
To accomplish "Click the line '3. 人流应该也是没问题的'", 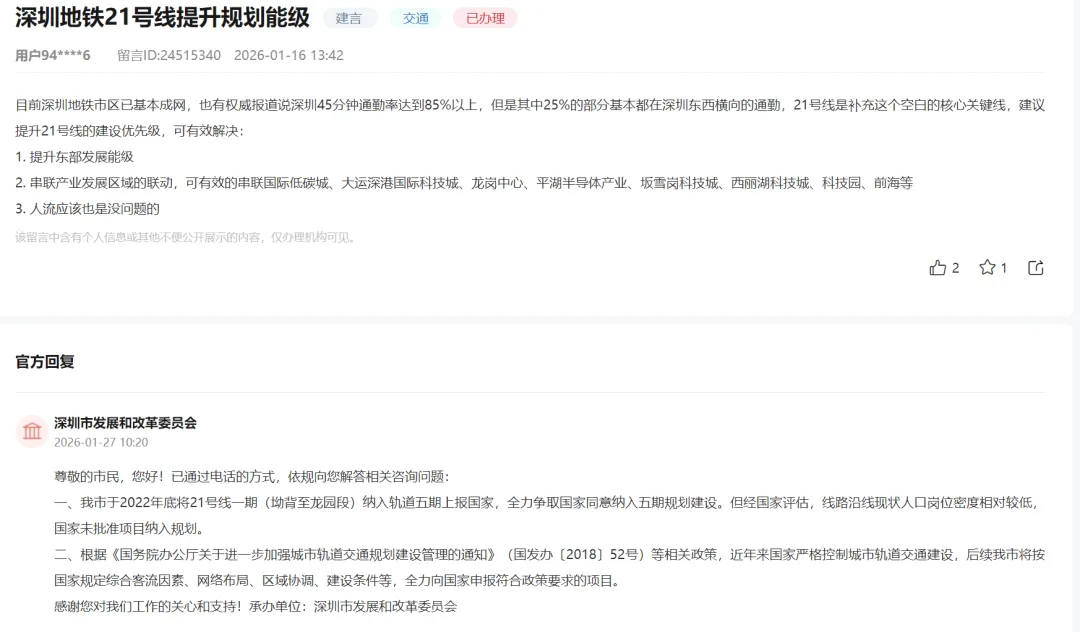I will tap(87, 209).
